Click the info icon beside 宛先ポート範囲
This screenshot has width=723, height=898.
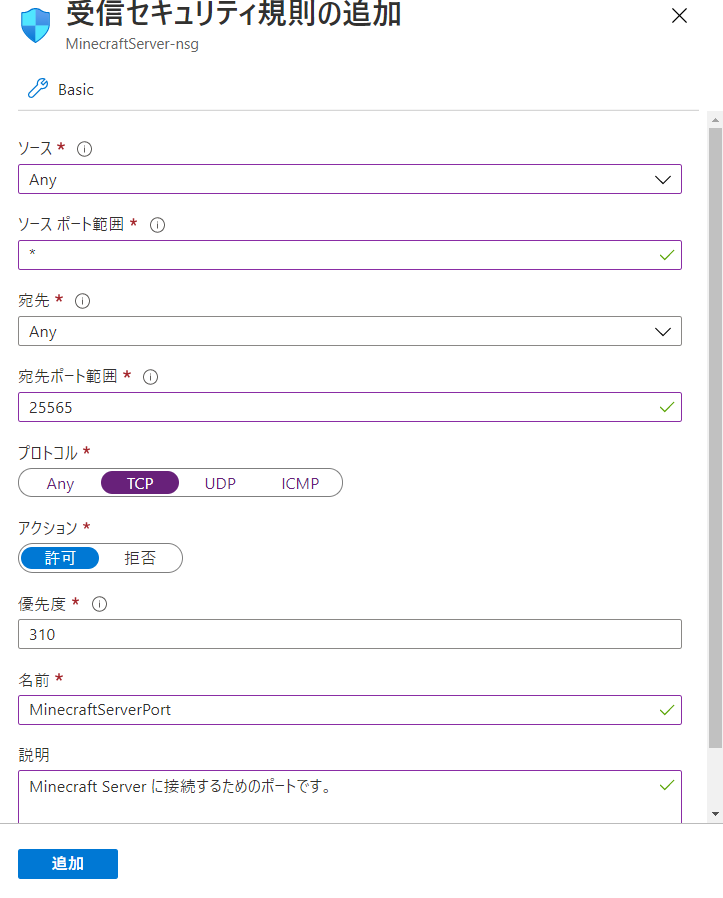pos(150,377)
